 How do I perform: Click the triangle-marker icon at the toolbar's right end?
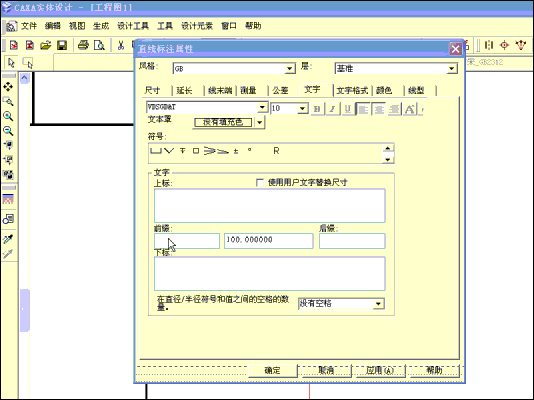(521, 45)
